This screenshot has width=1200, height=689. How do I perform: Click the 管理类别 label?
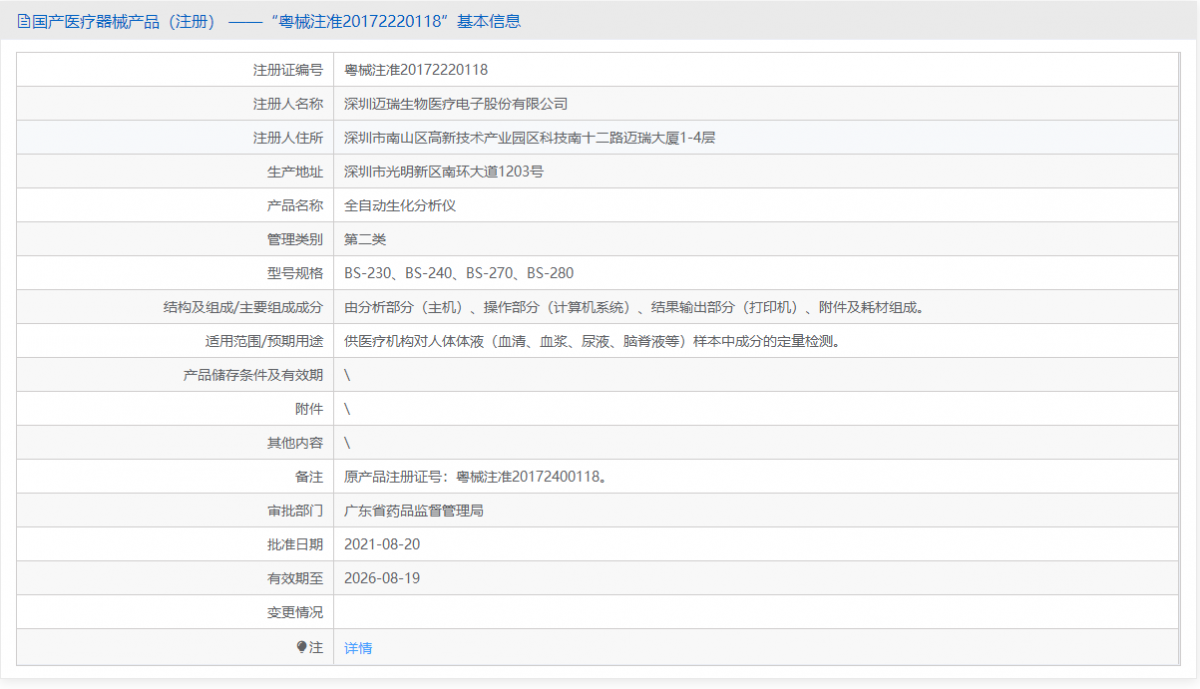click(295, 240)
